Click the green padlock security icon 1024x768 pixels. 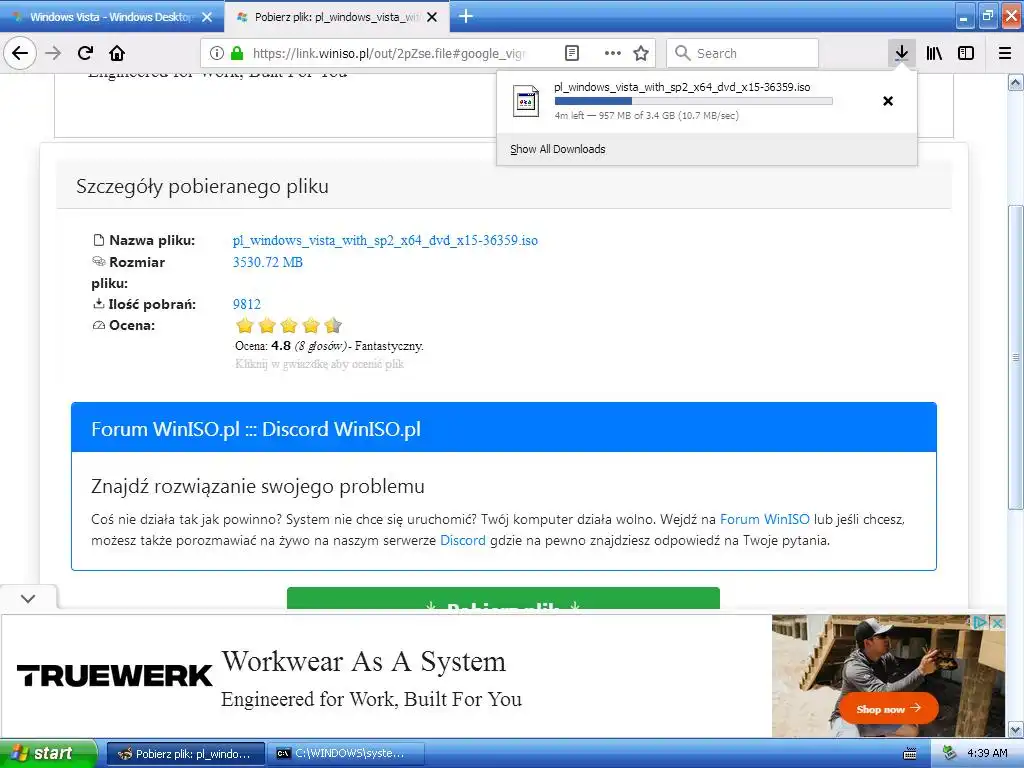click(x=237, y=53)
